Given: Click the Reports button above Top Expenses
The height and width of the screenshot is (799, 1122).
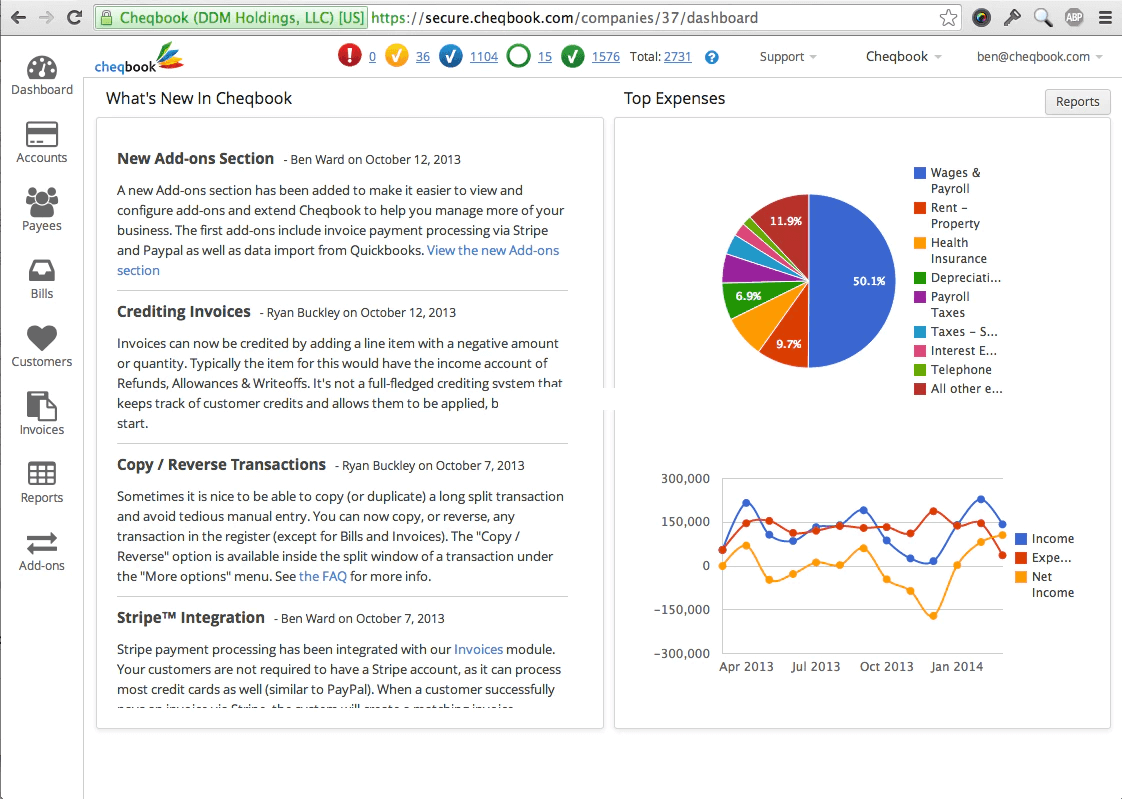Looking at the screenshot, I should coord(1078,102).
